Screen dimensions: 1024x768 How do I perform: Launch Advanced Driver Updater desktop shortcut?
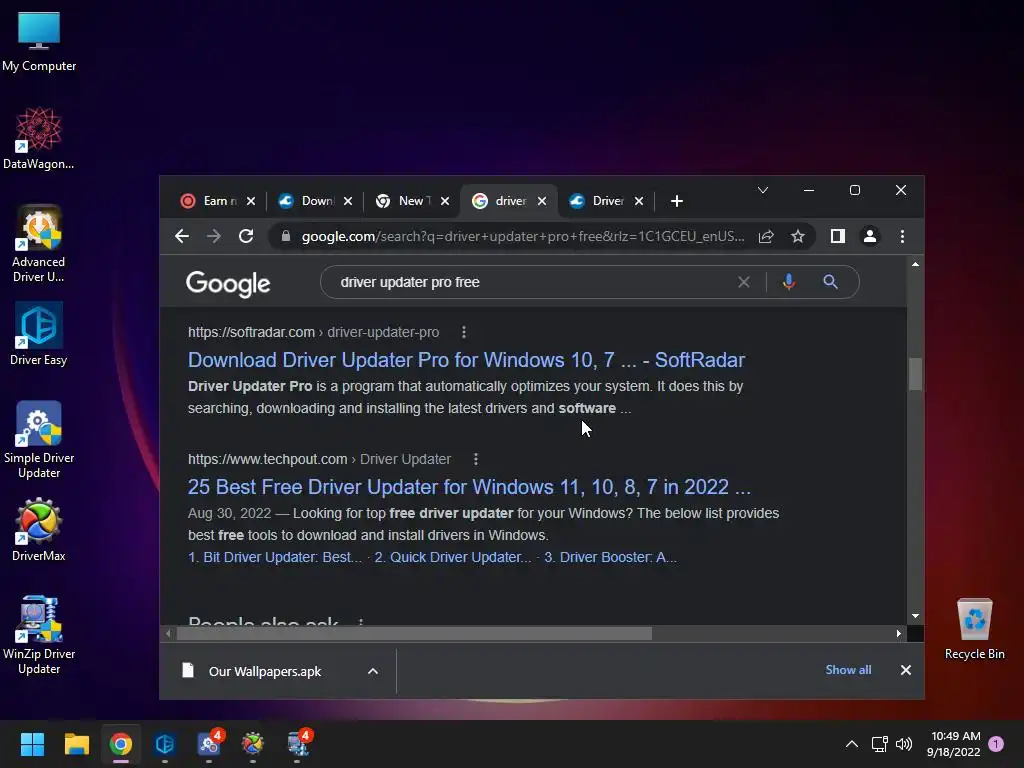(x=39, y=244)
